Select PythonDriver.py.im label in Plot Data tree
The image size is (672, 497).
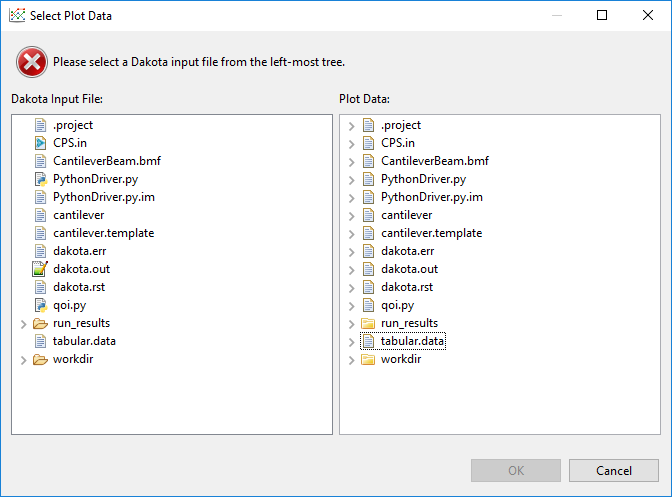point(432,197)
